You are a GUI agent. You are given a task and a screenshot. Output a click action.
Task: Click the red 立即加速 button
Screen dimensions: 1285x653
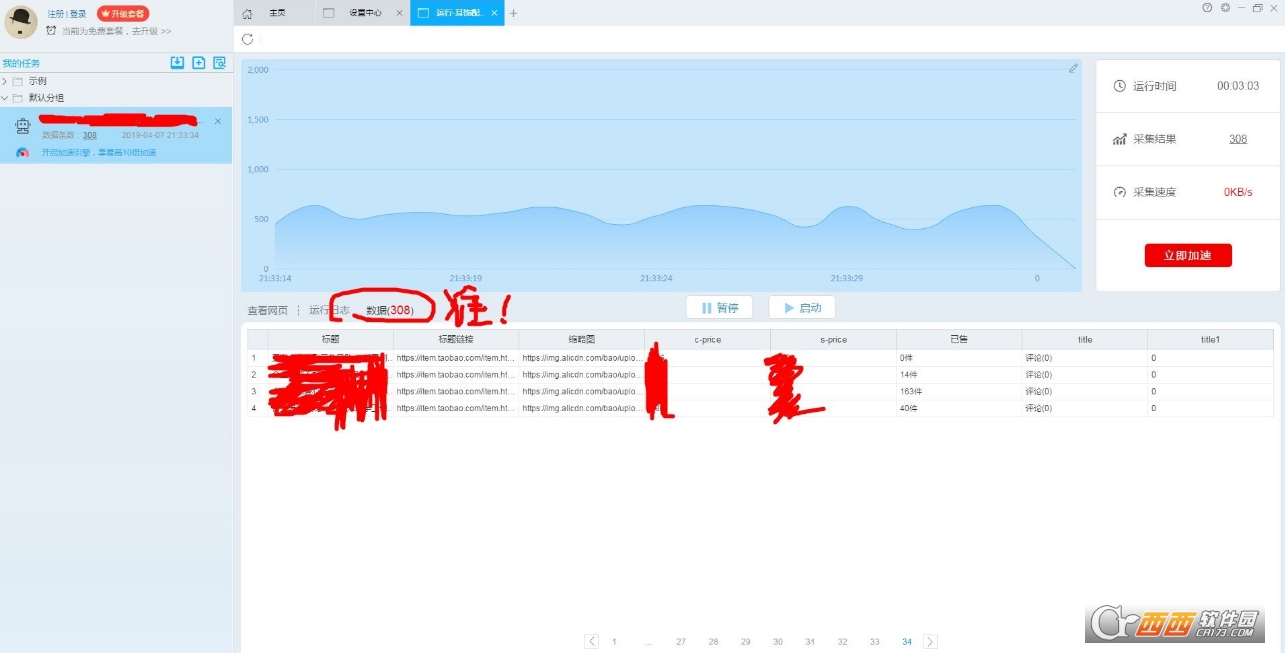coord(1188,255)
